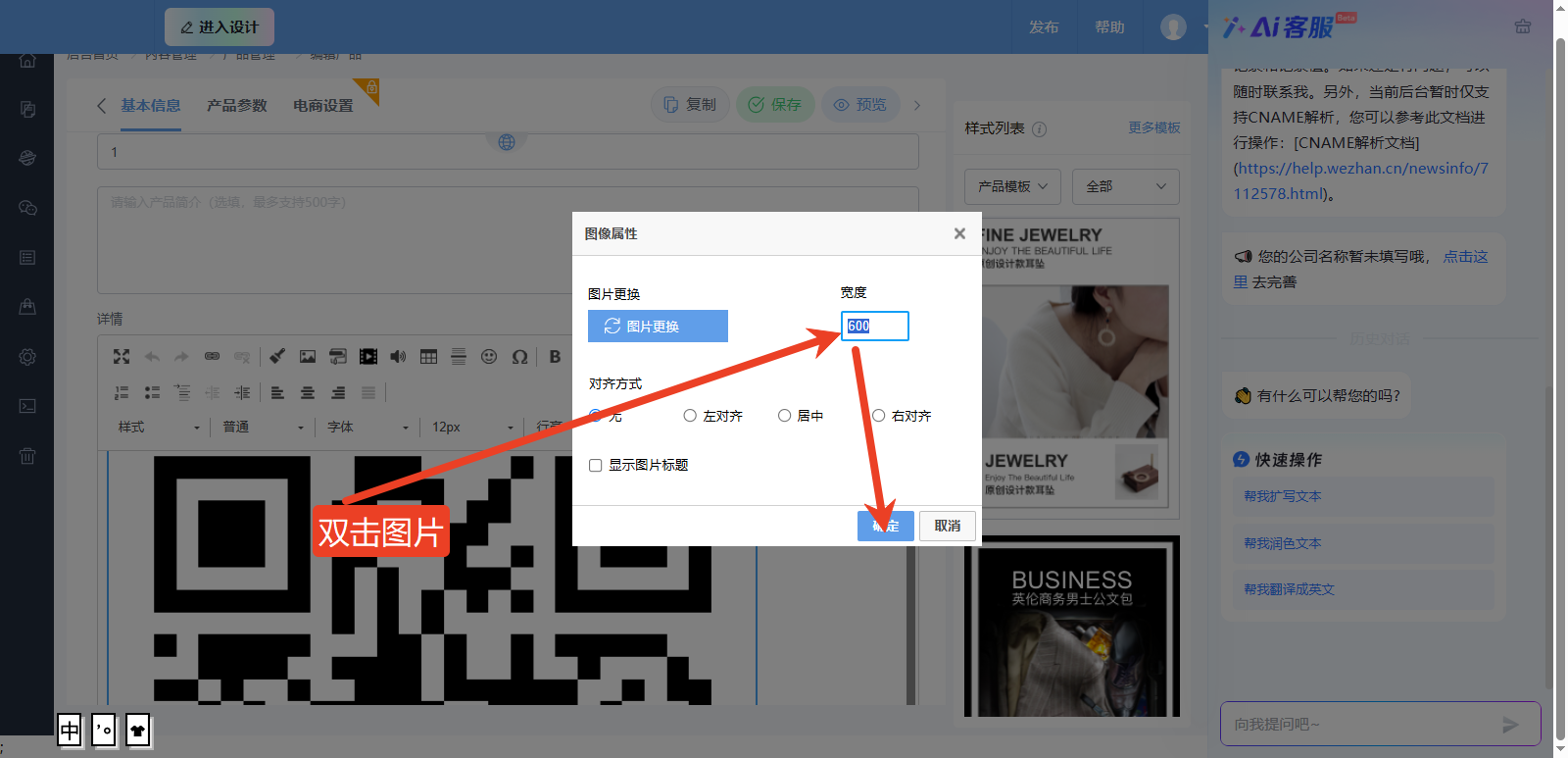Image resolution: width=1568 pixels, height=758 pixels.
Task: Click the horizontal line separator icon
Action: (x=459, y=357)
